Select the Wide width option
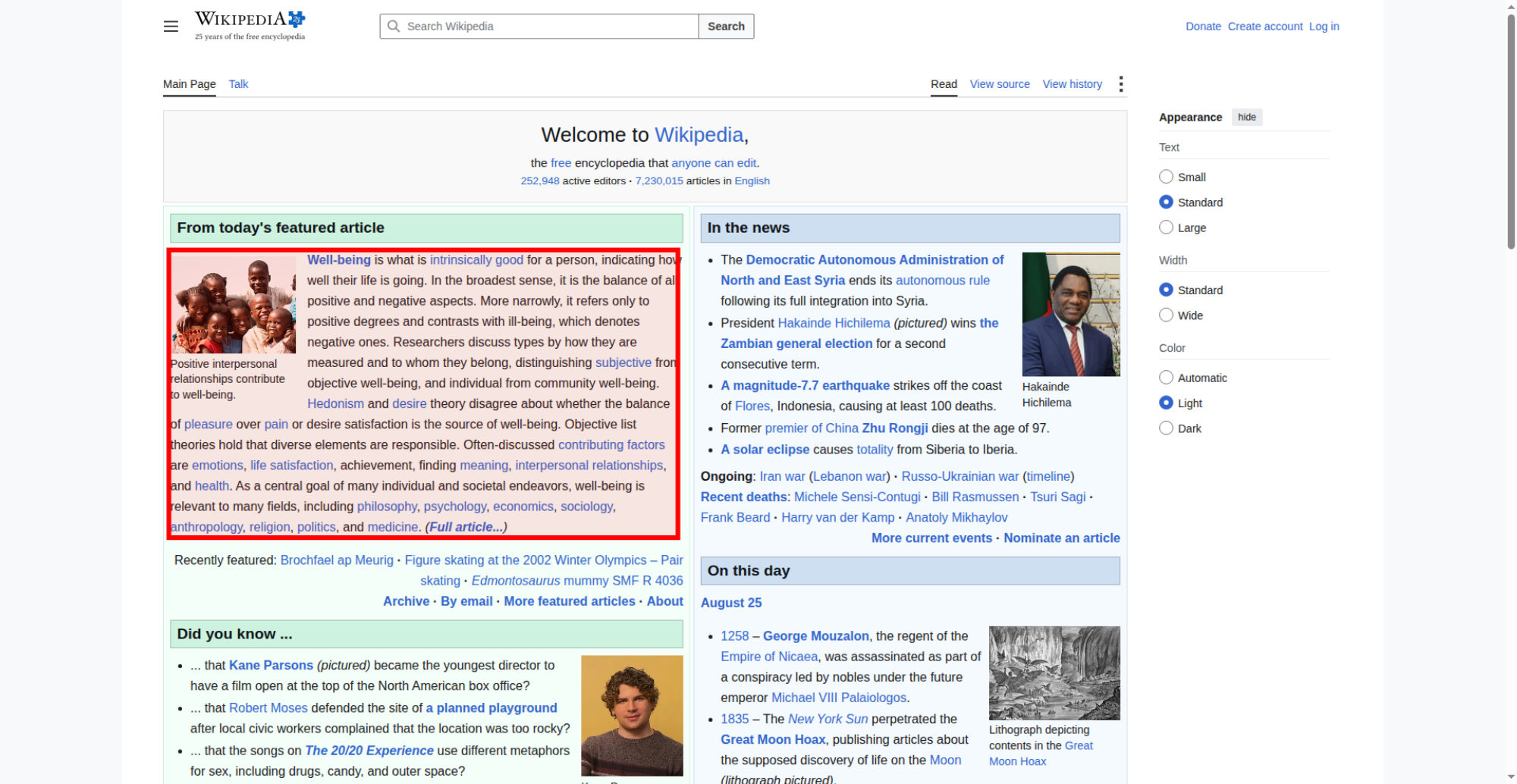This screenshot has width=1517, height=784. (1166, 315)
